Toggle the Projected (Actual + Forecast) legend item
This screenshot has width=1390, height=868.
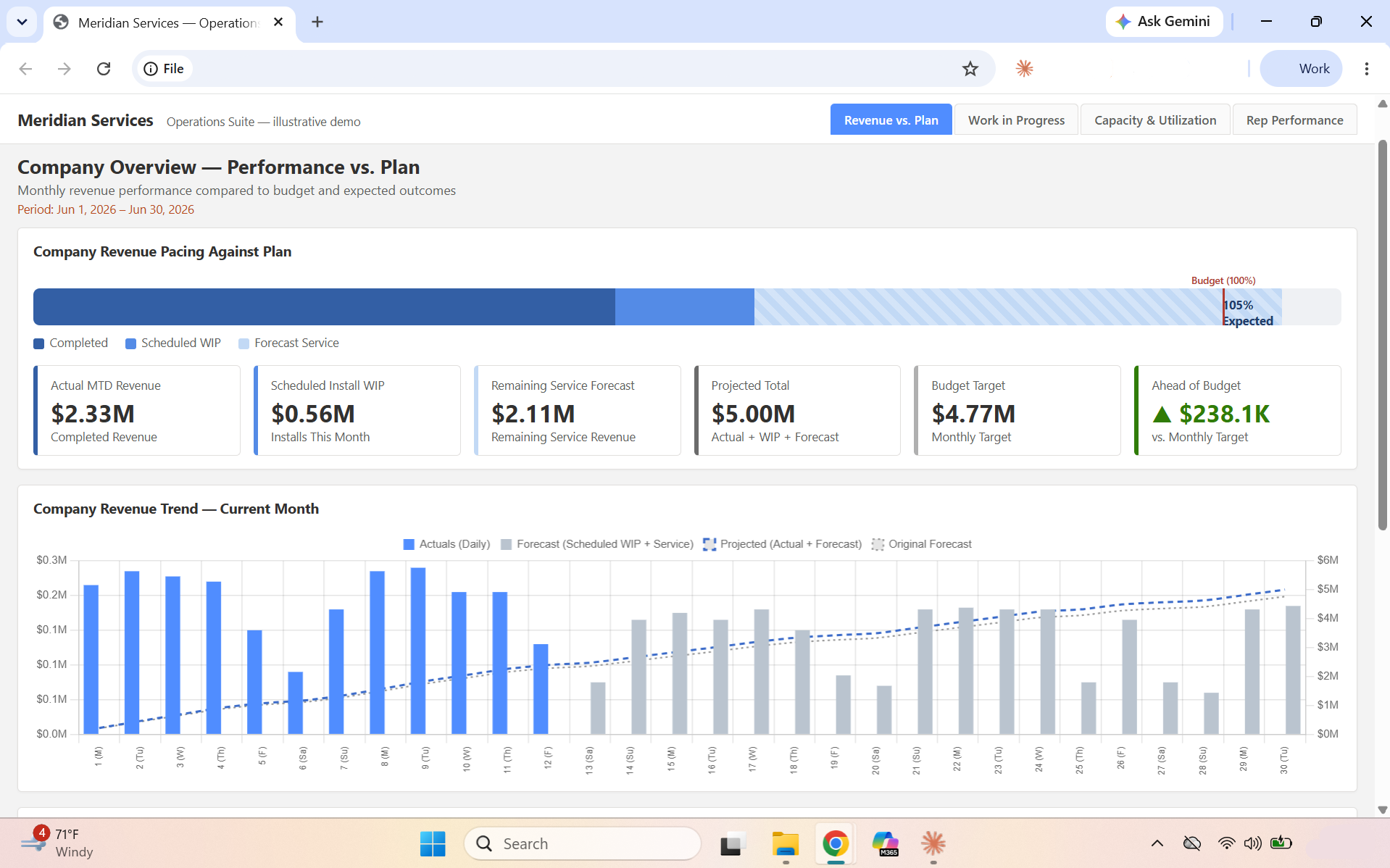783,544
